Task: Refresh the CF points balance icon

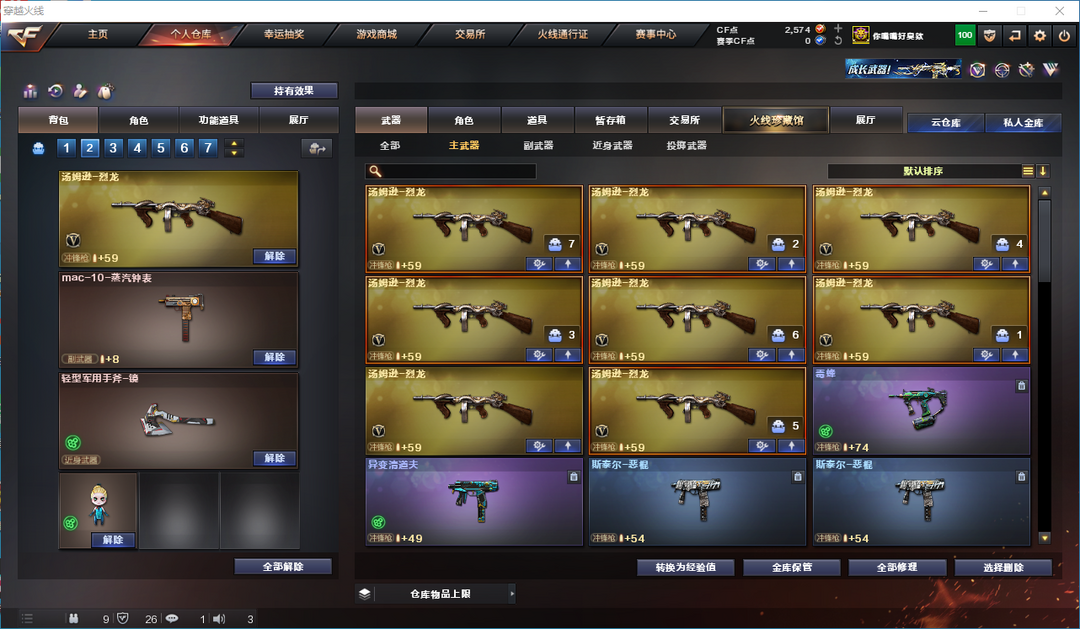Action: (x=838, y=41)
